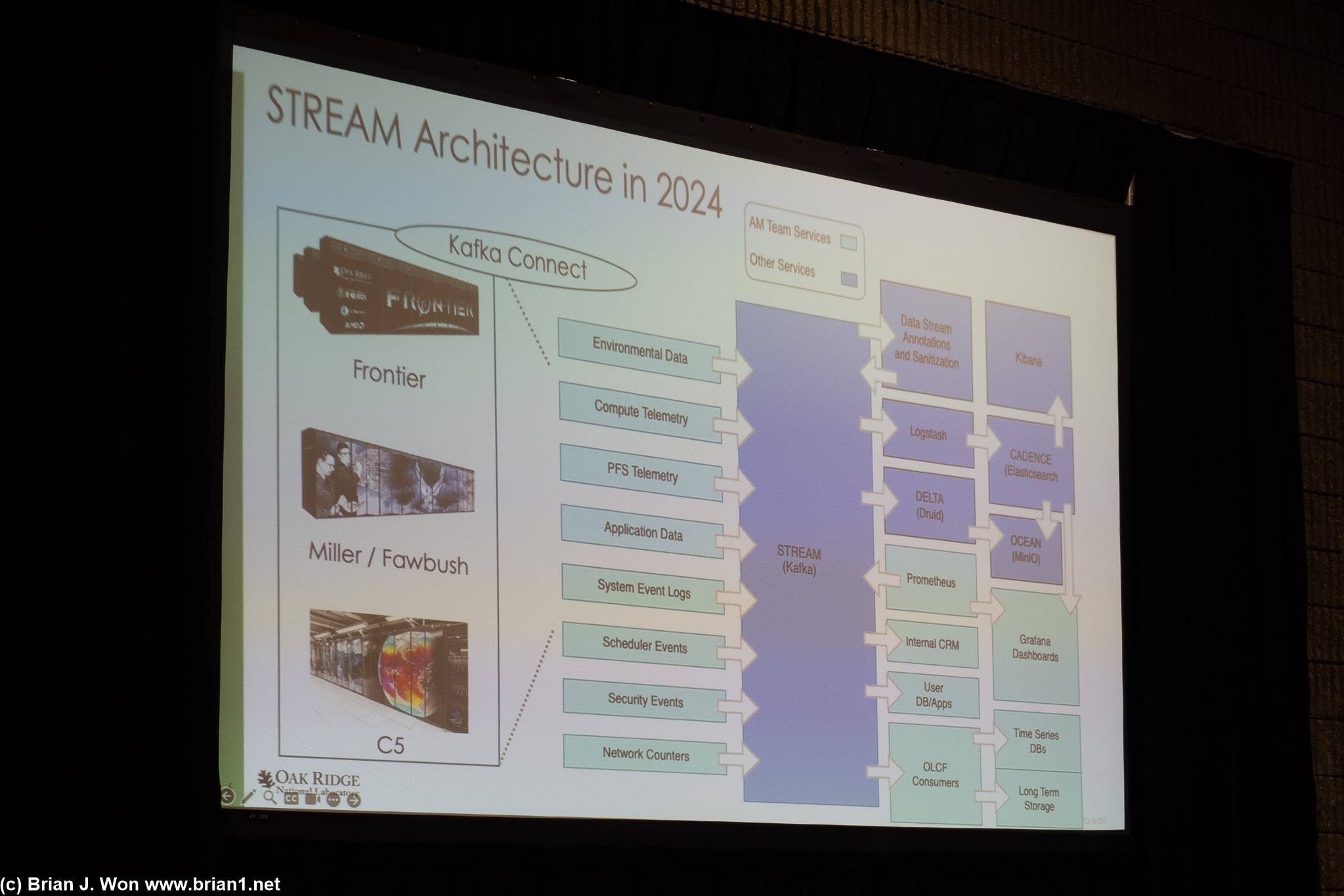Click arrow from STREAM to User DB/Apps
The width and height of the screenshot is (1344, 896).
(884, 691)
